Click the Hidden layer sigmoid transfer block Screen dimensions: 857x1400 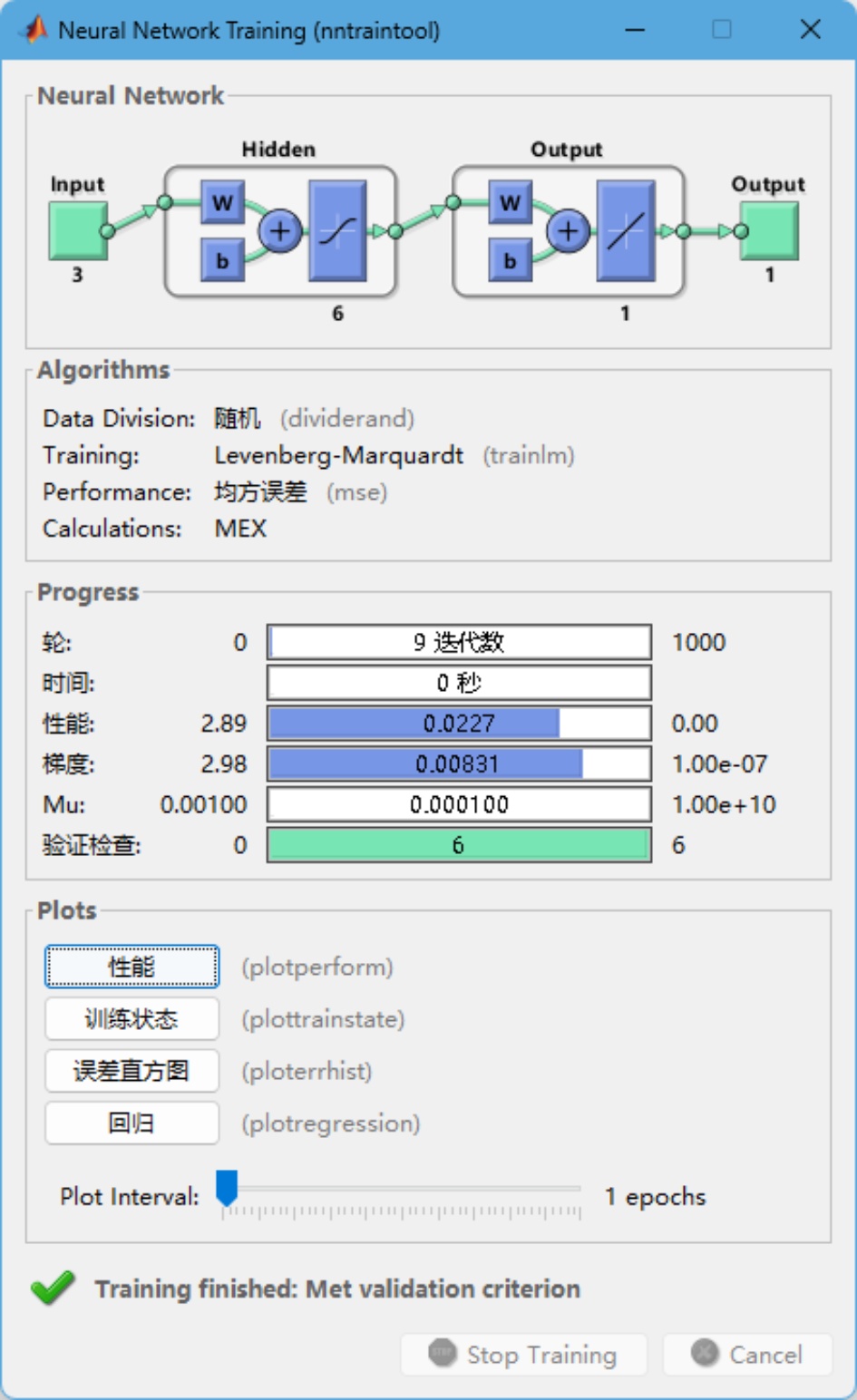[x=338, y=230]
